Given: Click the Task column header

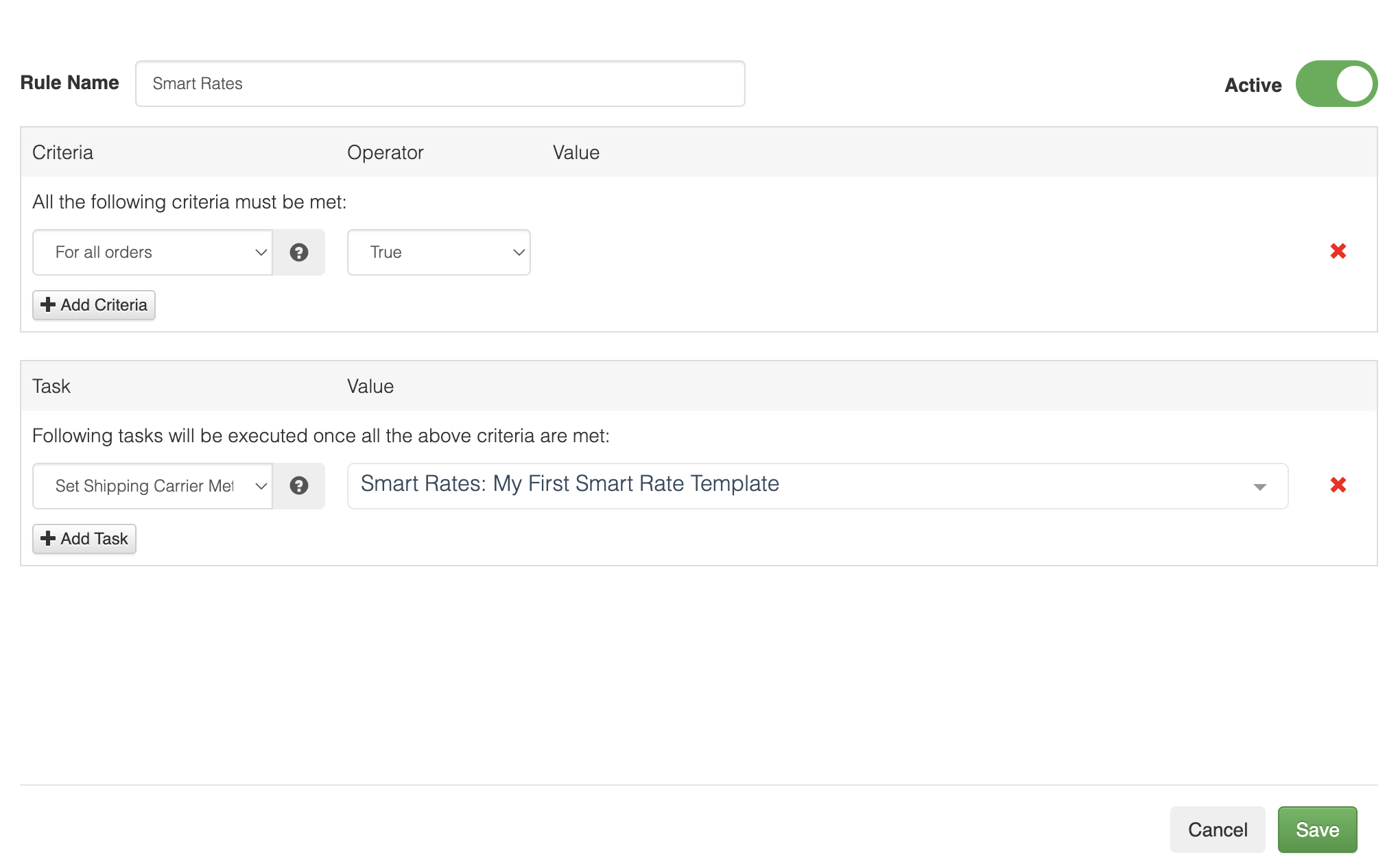Looking at the screenshot, I should (x=51, y=386).
